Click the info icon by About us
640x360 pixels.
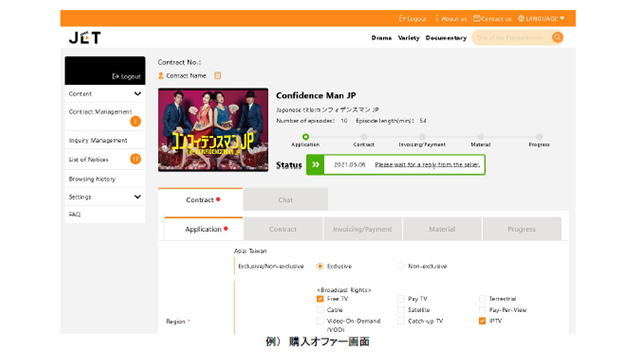[437, 18]
